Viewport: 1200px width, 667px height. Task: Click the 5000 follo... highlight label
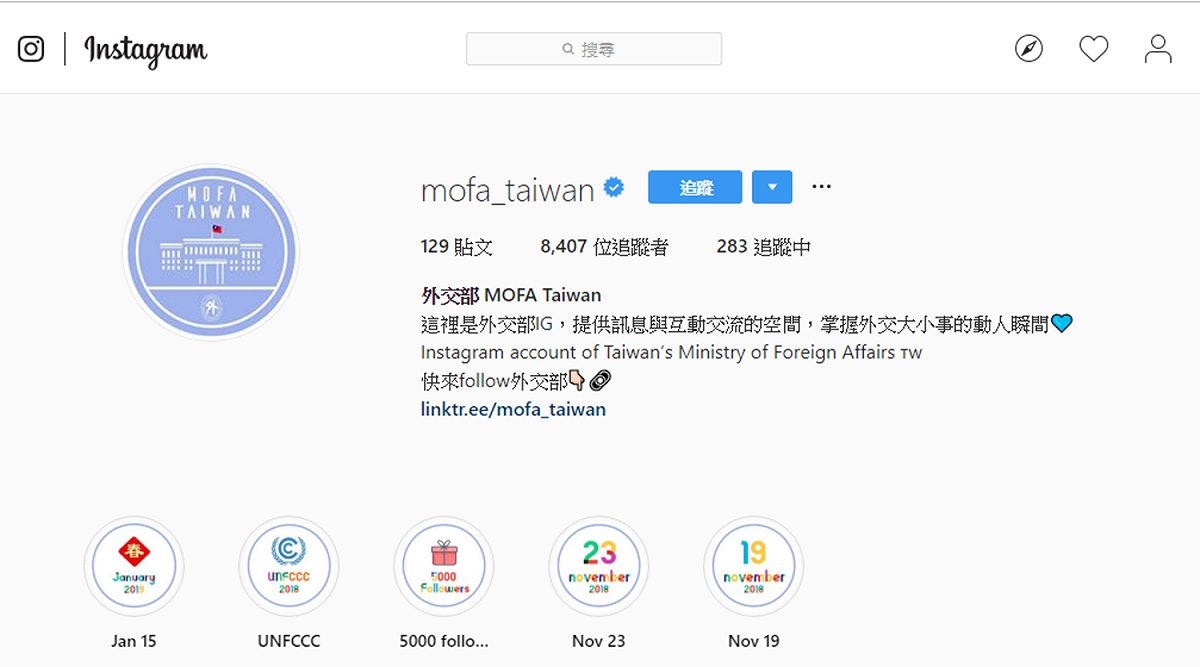tap(444, 641)
